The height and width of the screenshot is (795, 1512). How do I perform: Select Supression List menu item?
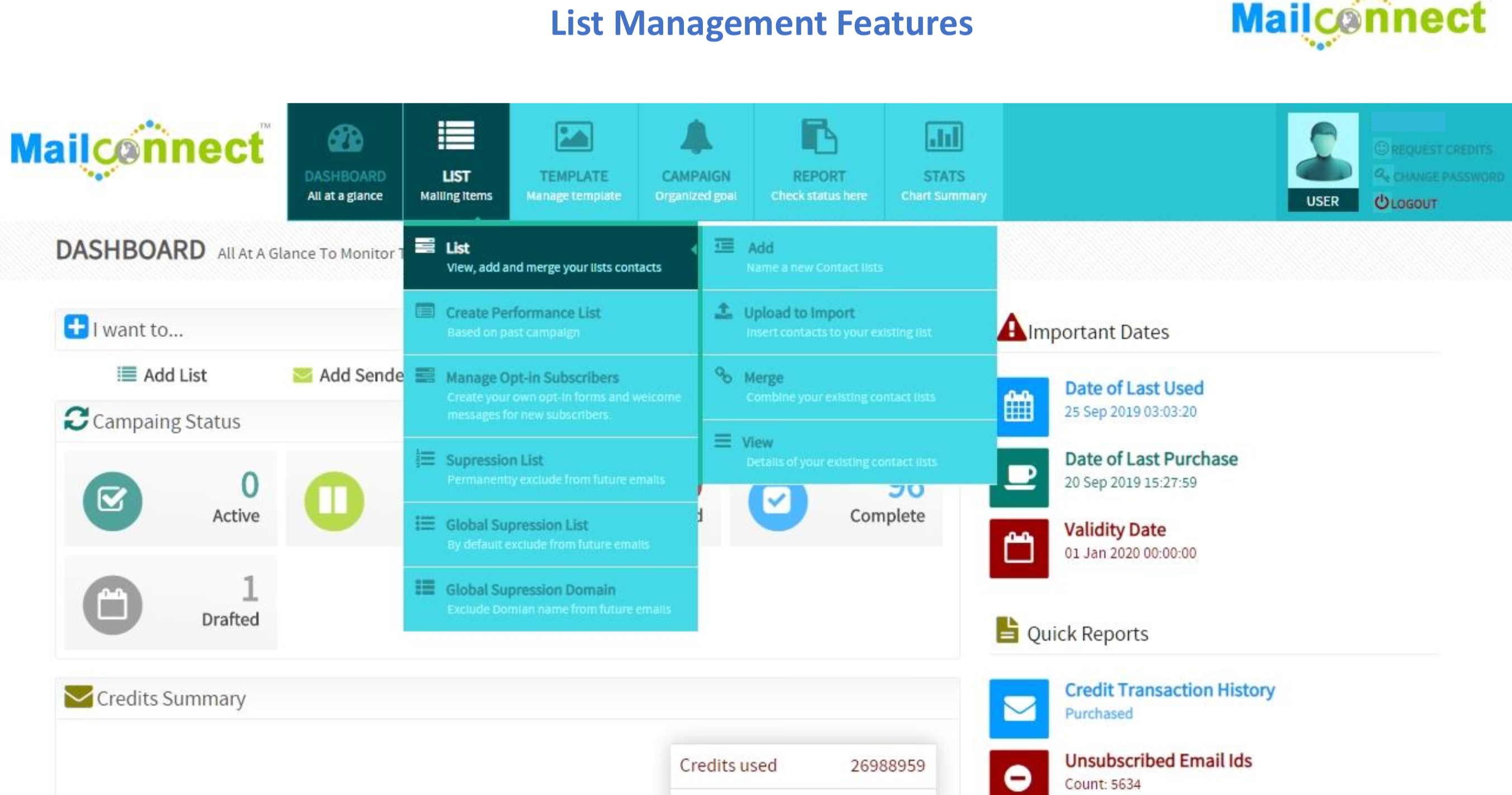click(x=550, y=469)
